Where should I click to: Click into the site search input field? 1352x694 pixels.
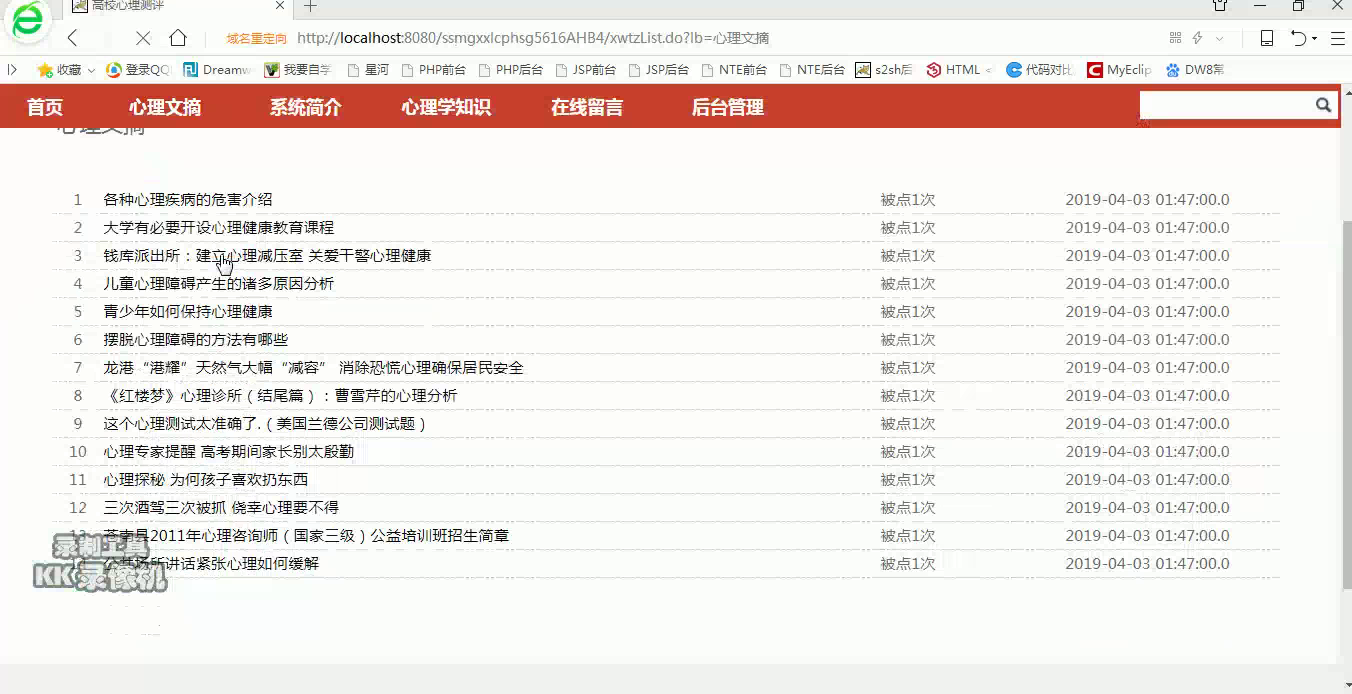[1225, 105]
